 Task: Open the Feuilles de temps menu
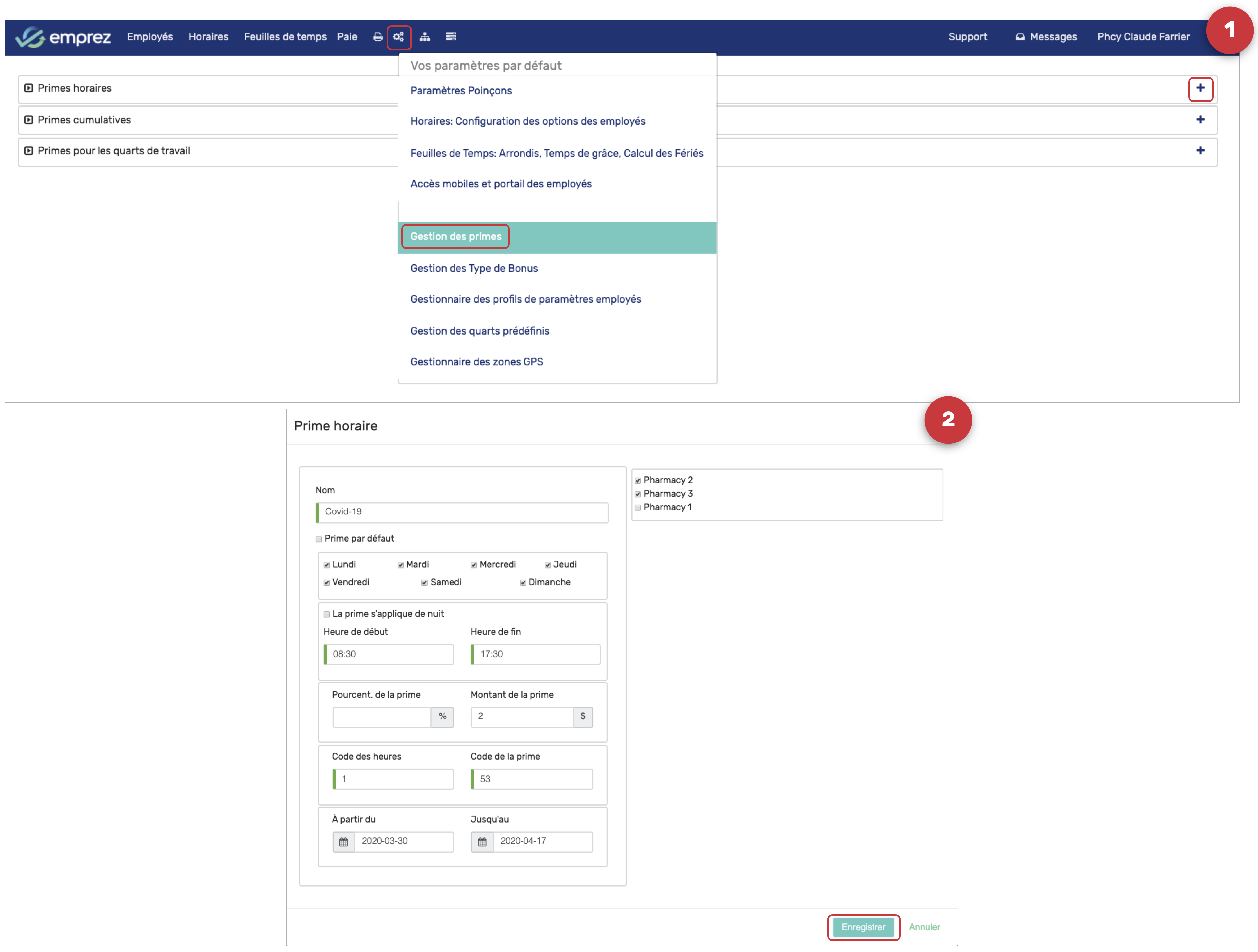(x=285, y=37)
